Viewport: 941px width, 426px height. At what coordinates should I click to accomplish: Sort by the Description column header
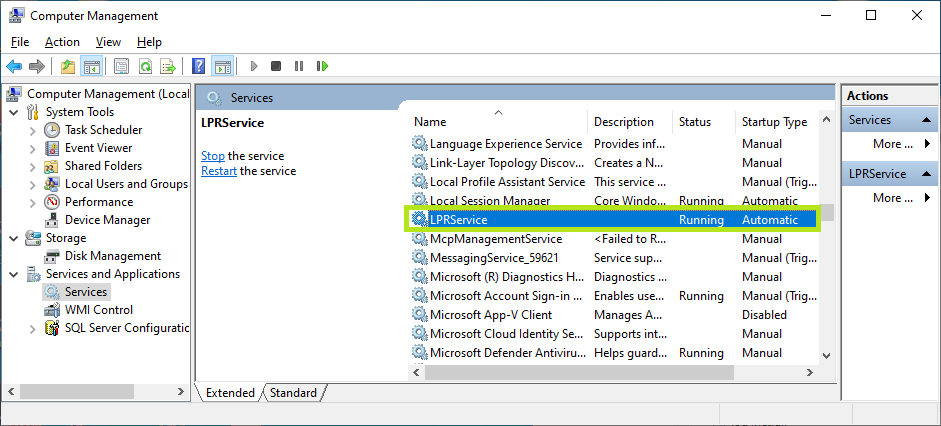pyautogui.click(x=630, y=122)
